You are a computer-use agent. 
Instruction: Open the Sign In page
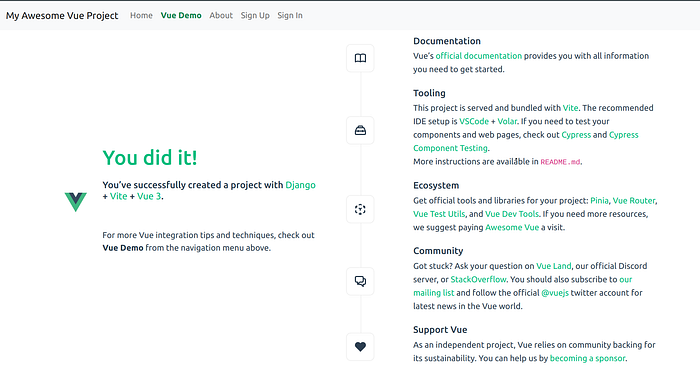(290, 15)
